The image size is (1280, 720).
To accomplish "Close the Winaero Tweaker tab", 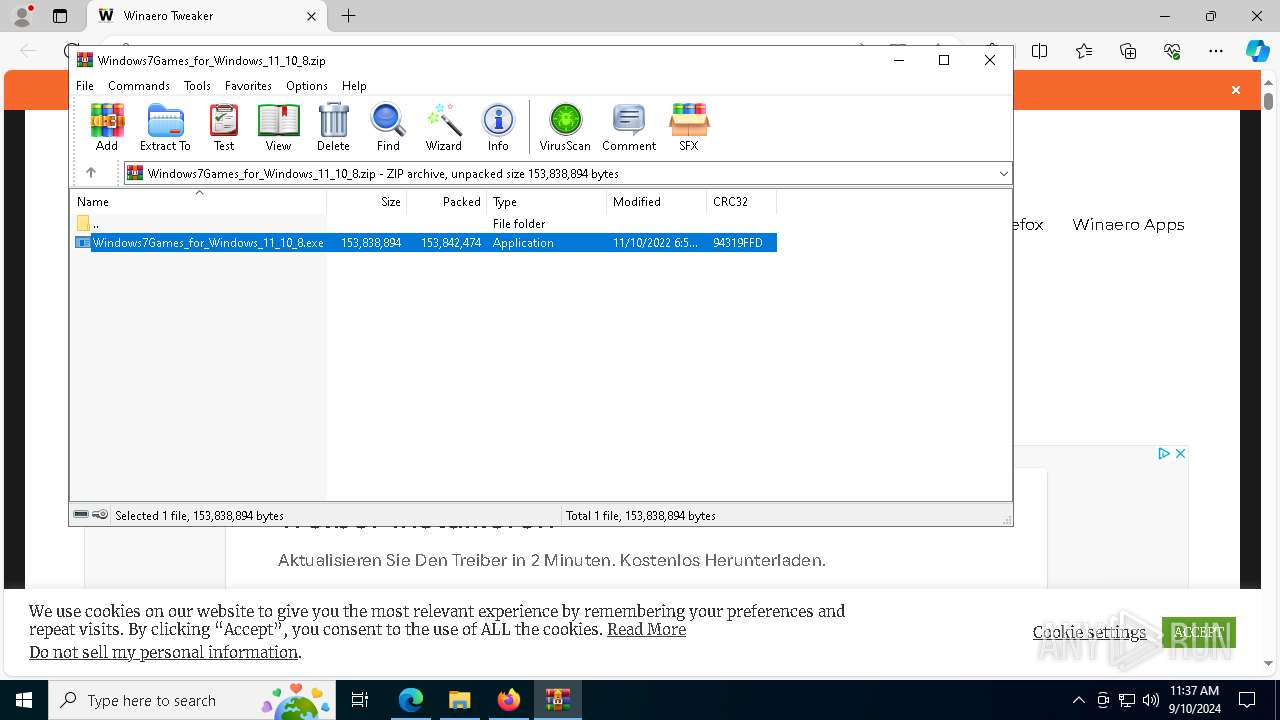I will tap(311, 16).
